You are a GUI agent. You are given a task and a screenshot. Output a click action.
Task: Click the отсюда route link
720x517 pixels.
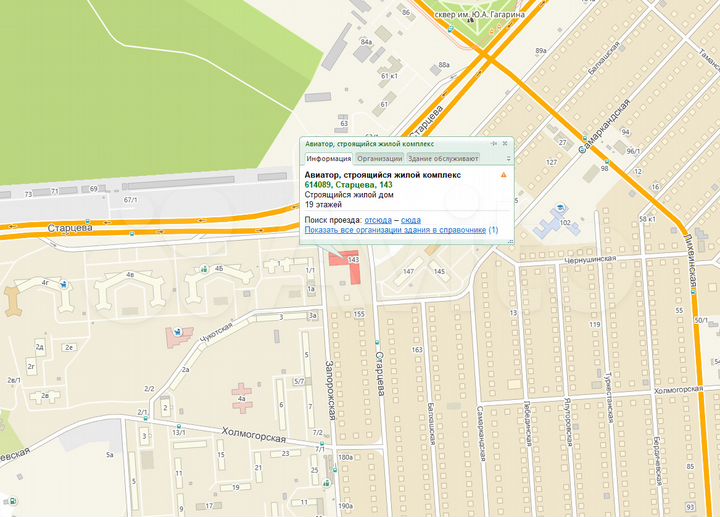[378, 219]
